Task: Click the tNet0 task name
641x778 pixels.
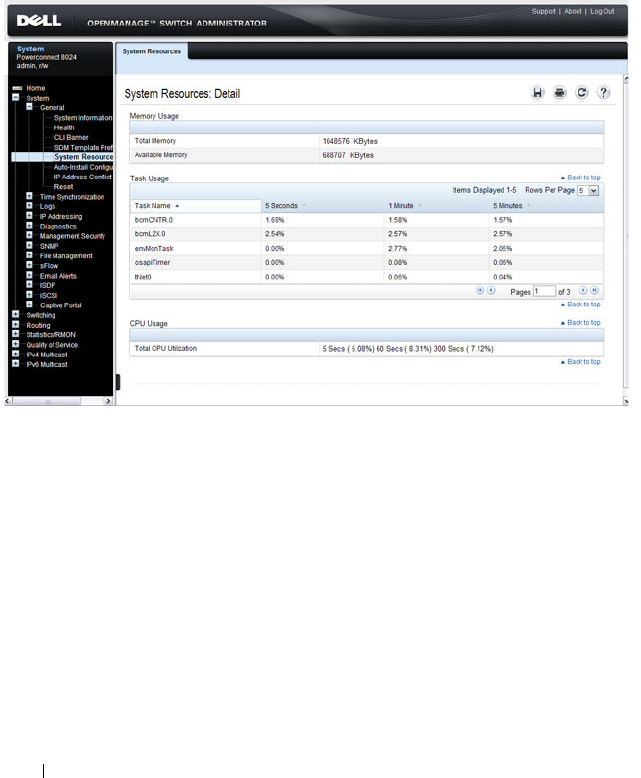Action: tap(143, 277)
